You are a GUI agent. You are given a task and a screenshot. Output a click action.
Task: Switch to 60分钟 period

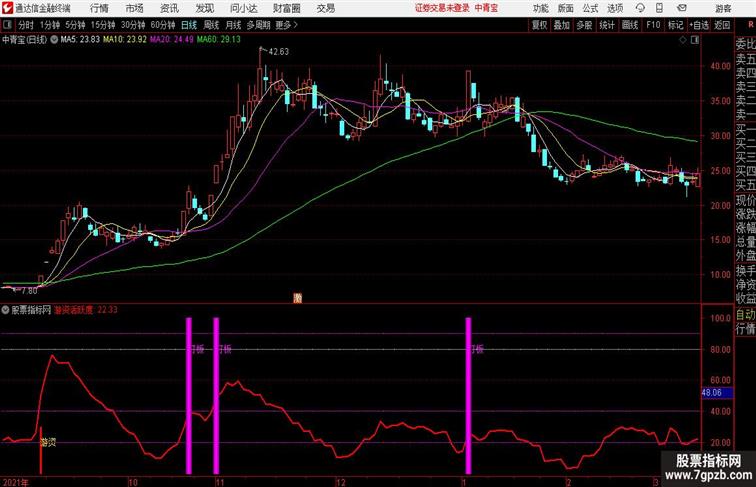coord(163,25)
